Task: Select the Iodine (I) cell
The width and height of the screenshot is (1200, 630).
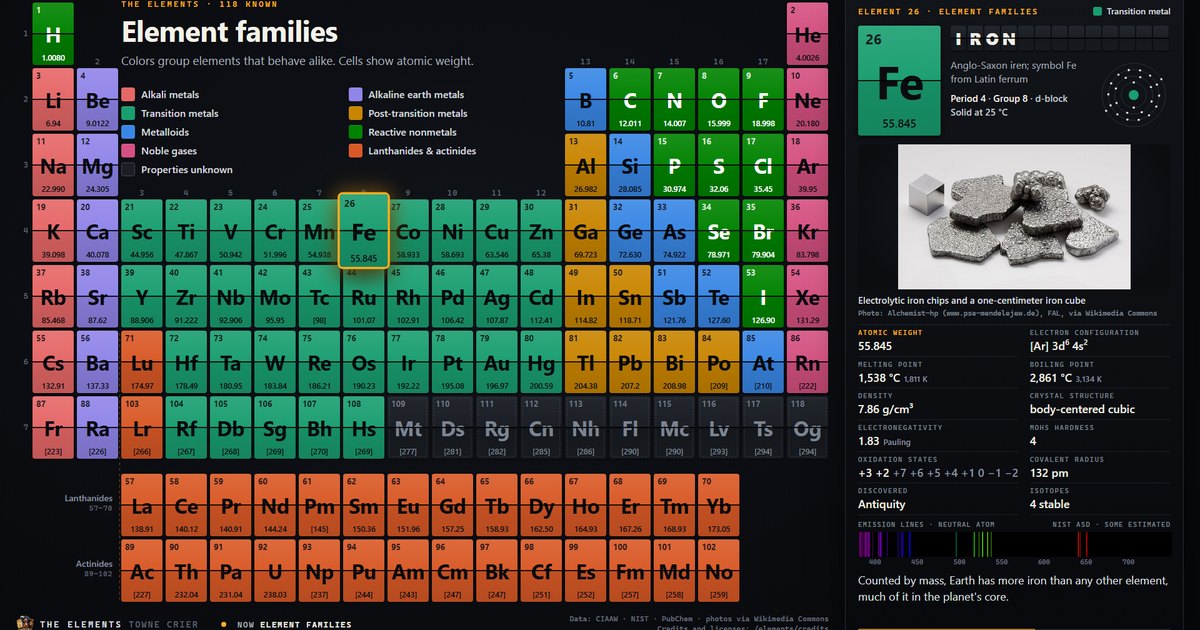Action: pos(763,297)
